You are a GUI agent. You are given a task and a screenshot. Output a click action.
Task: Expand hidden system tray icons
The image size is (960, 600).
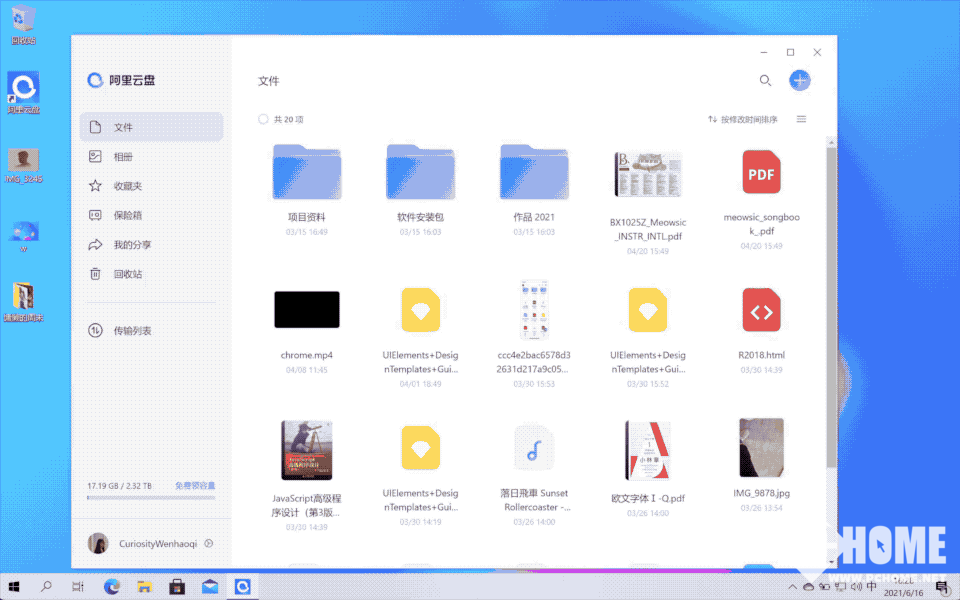pos(792,587)
